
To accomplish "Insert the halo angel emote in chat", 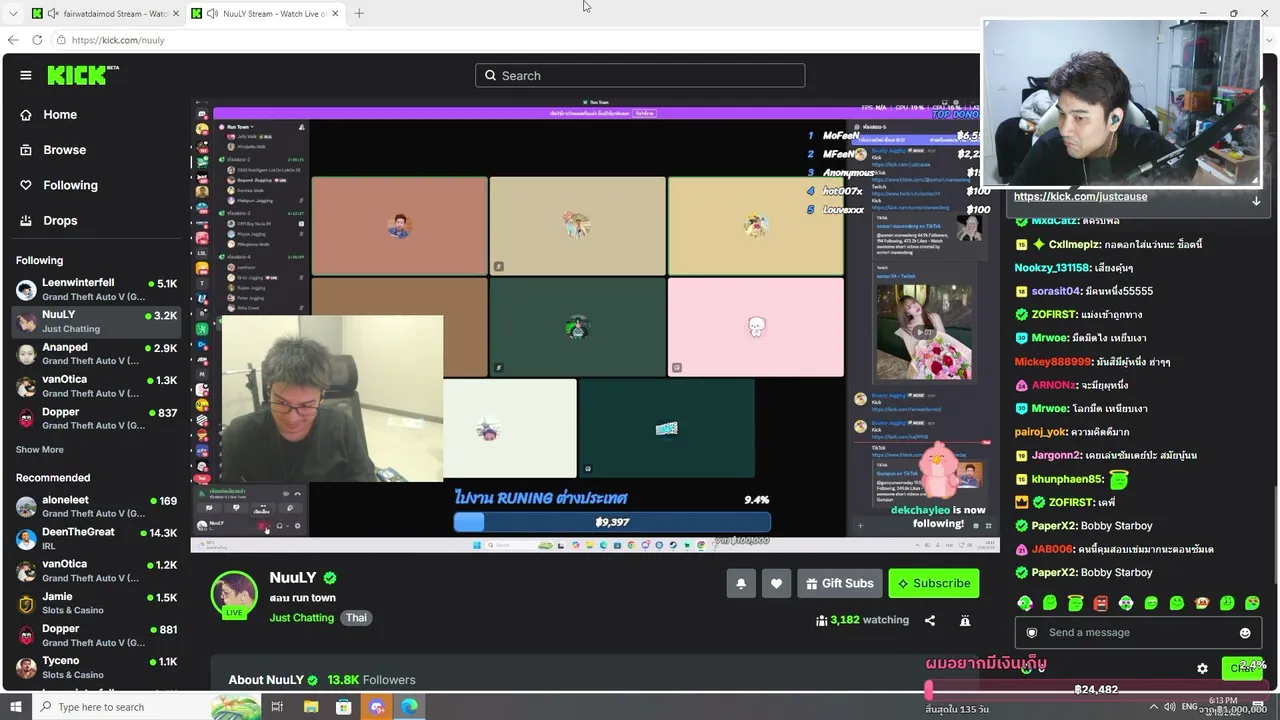I will [1075, 603].
